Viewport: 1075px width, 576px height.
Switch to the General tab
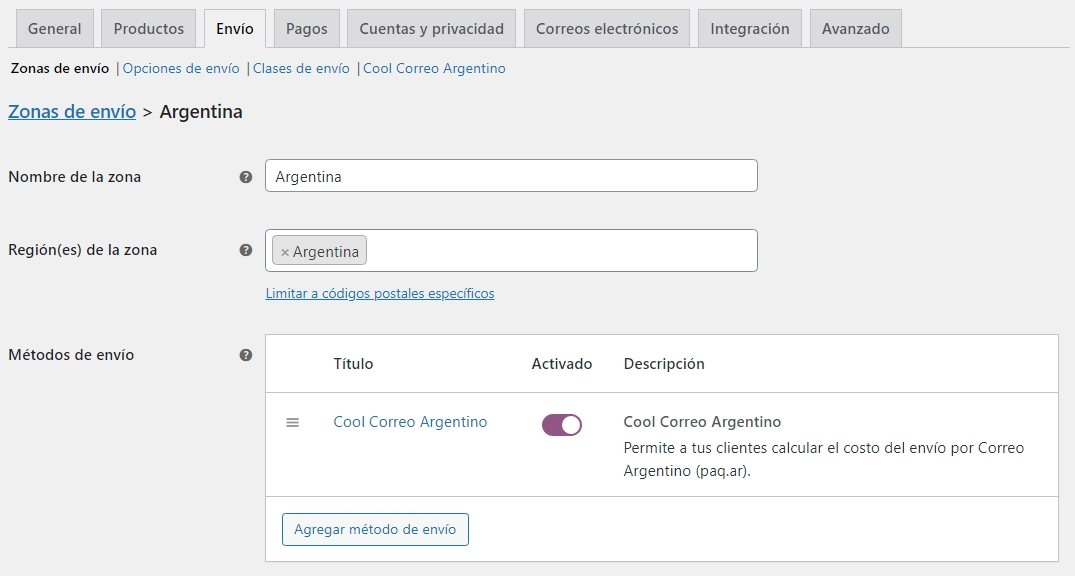coord(55,29)
